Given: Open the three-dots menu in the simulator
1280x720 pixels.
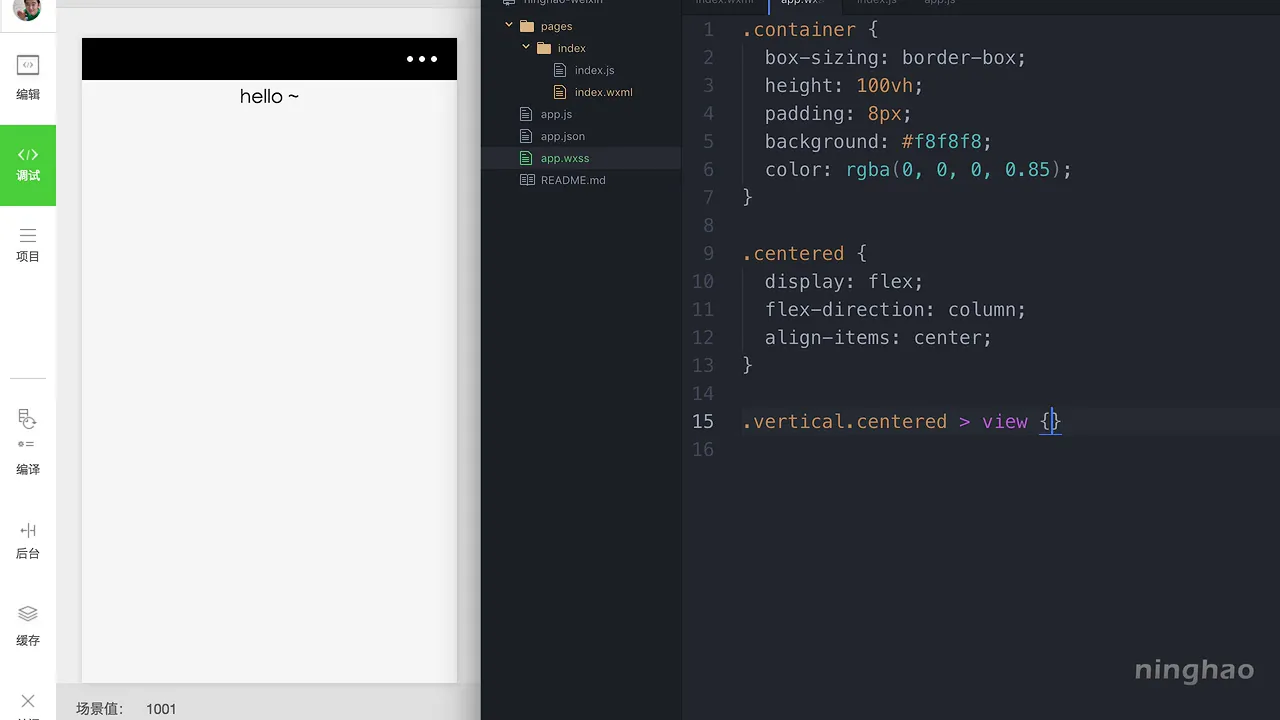Looking at the screenshot, I should coord(422,59).
